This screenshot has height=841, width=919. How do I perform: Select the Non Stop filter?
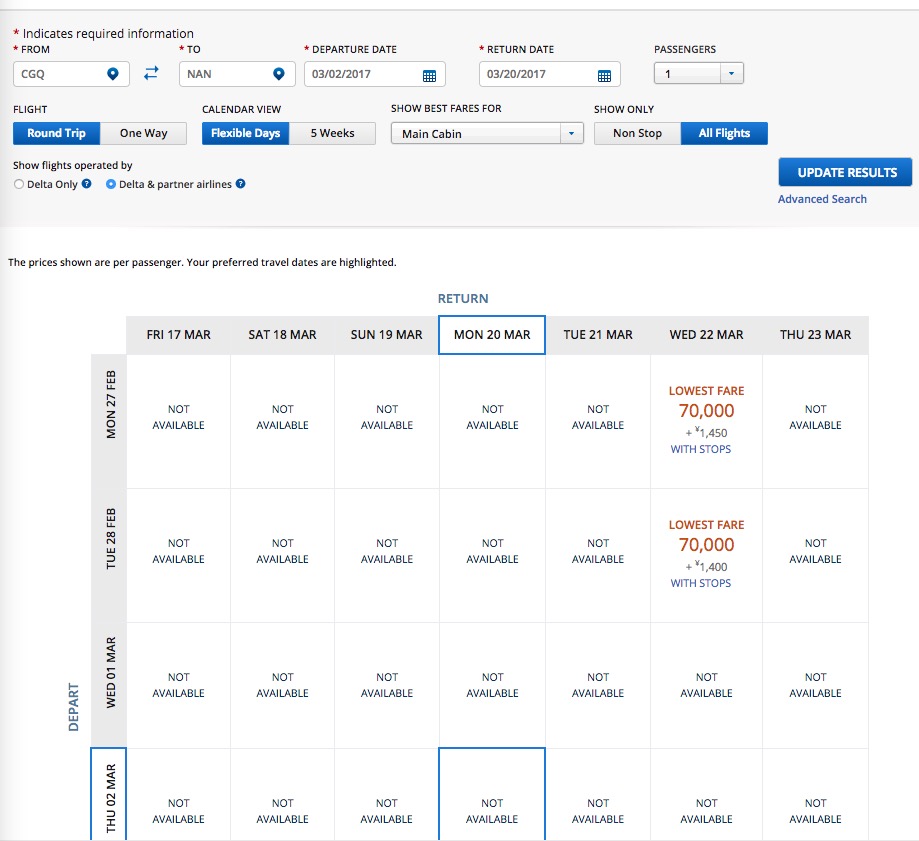coord(637,133)
